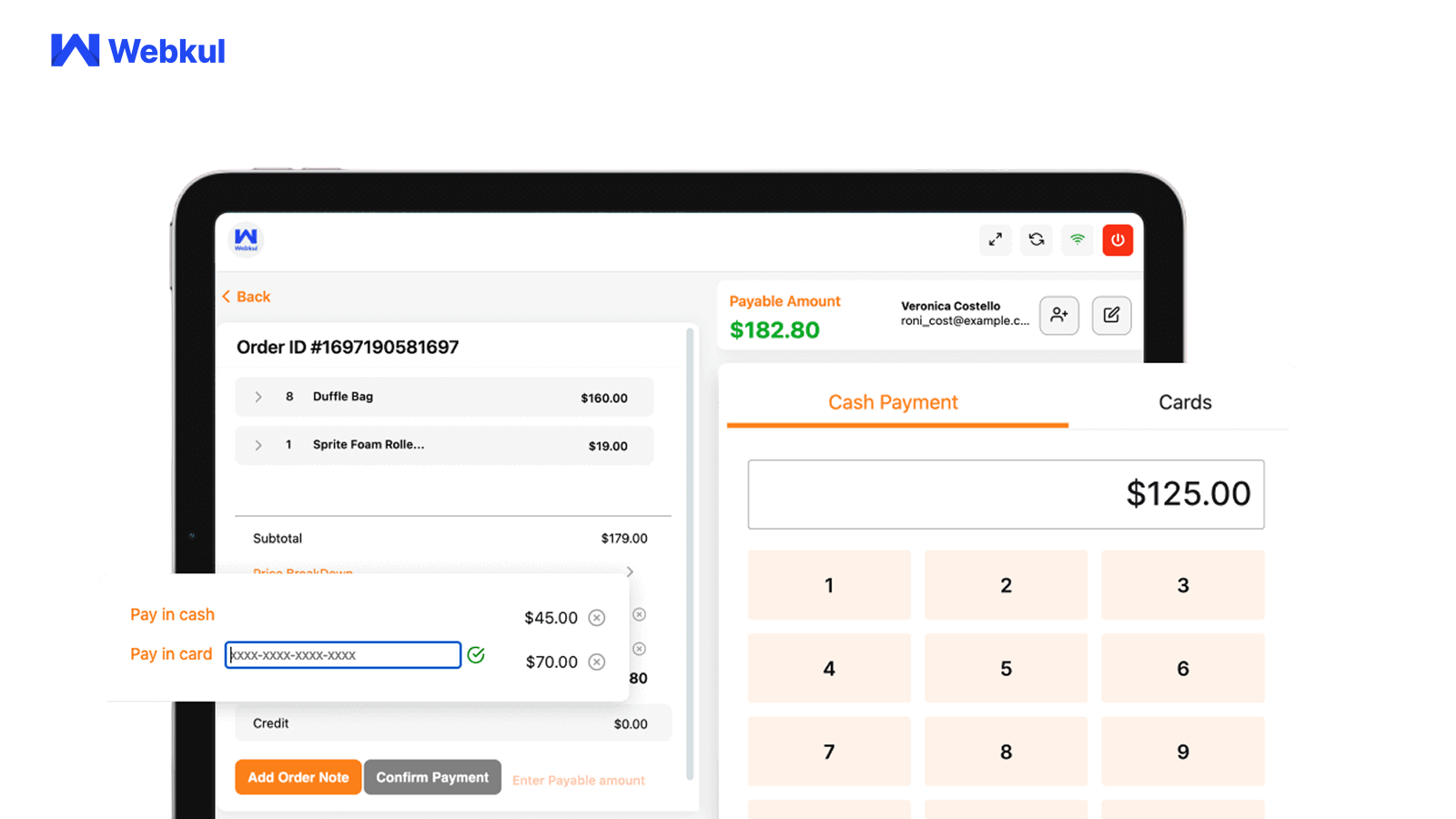The height and width of the screenshot is (819, 1456).
Task: Click the Webkul logo in the POS header
Action: (x=246, y=240)
